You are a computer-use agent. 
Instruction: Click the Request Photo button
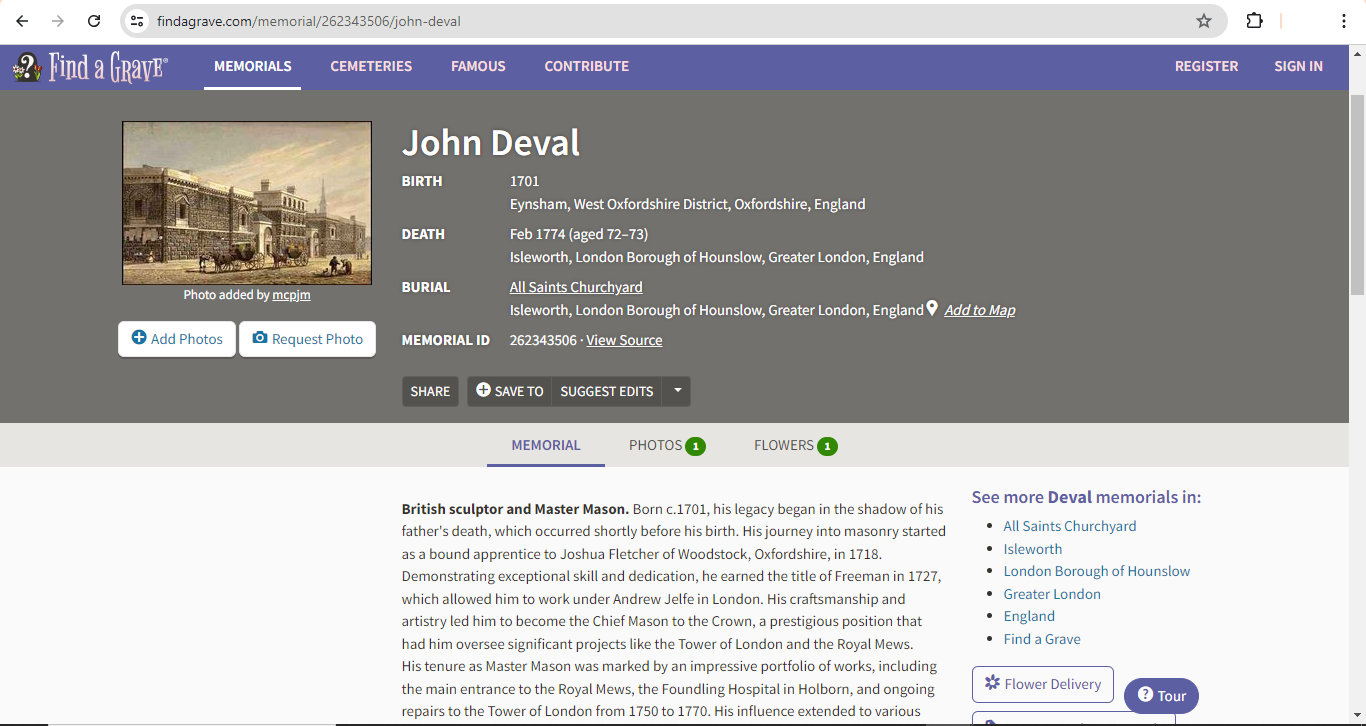pos(307,339)
